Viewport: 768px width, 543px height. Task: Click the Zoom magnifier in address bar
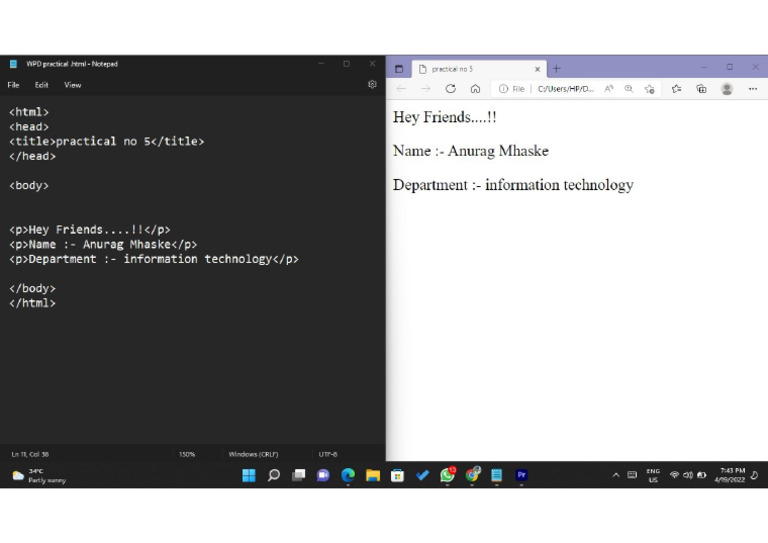click(x=628, y=89)
